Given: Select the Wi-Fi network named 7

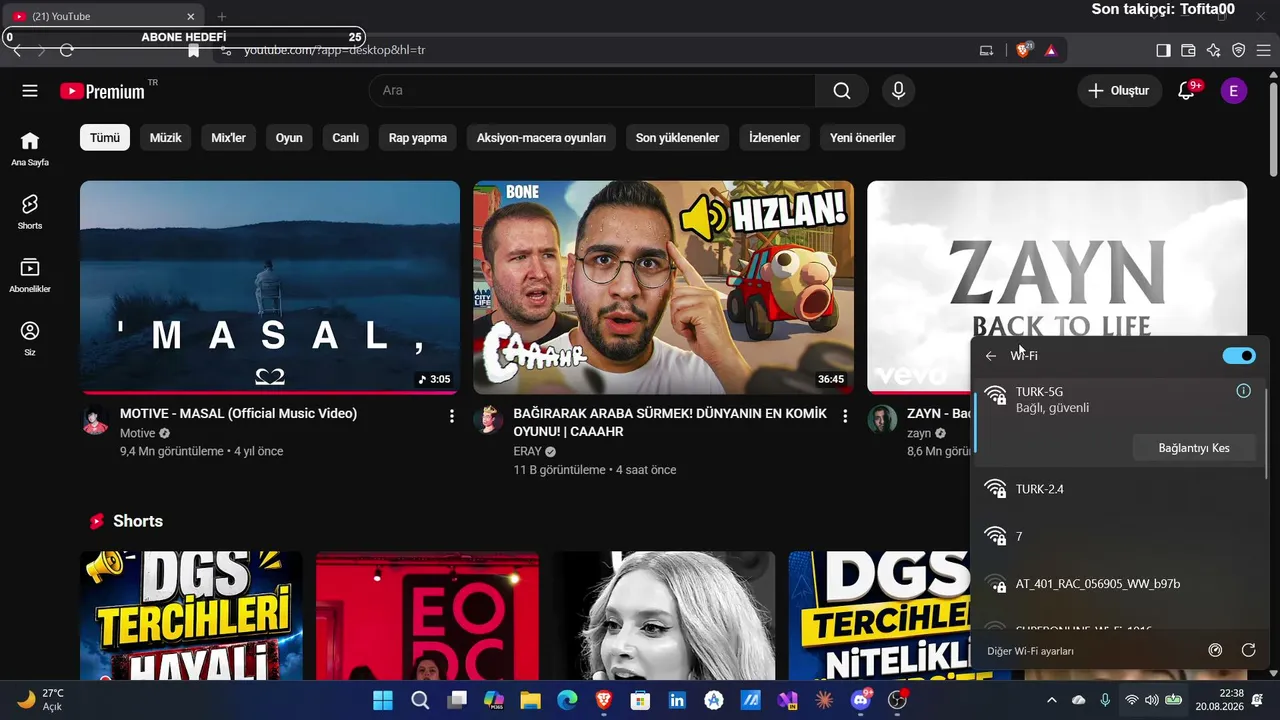Looking at the screenshot, I should pos(1120,536).
